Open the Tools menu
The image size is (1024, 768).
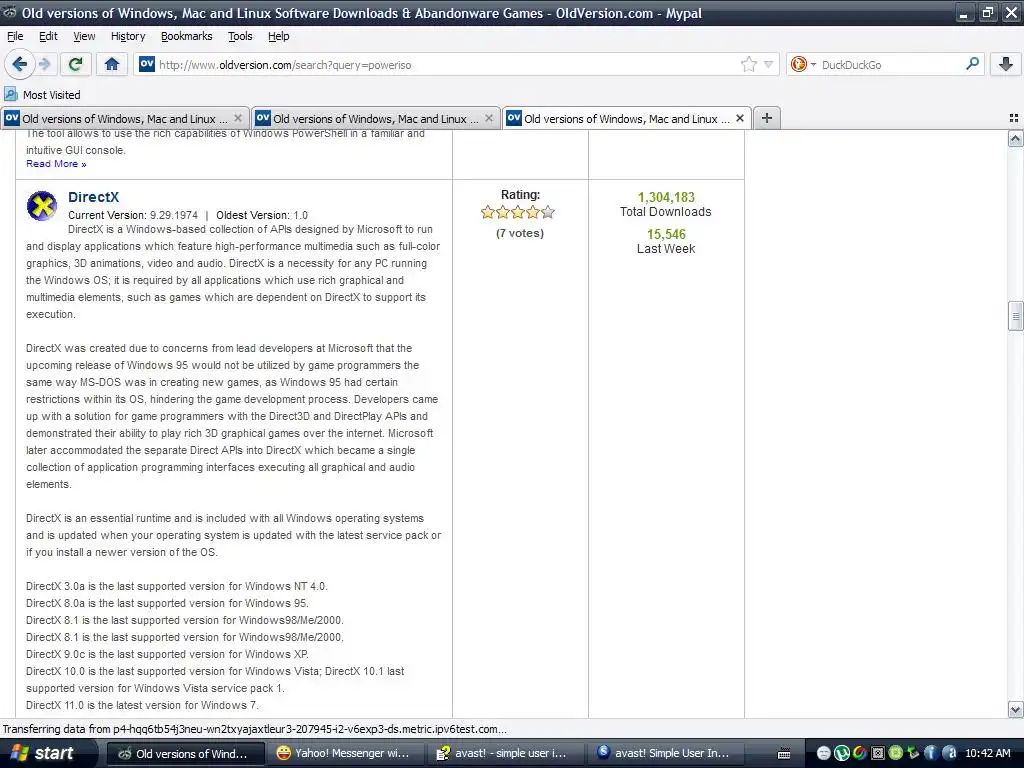click(240, 37)
